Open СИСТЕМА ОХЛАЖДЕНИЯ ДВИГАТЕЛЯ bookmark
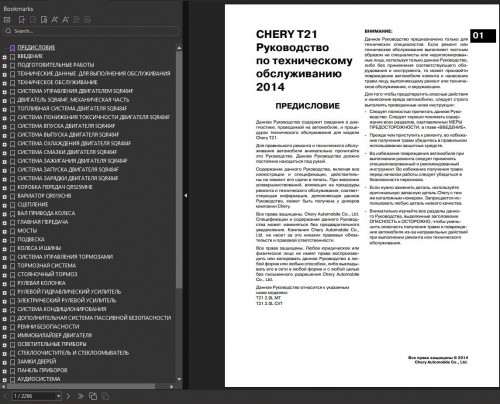This screenshot has width=500, height=404. pyautogui.click(x=74, y=143)
